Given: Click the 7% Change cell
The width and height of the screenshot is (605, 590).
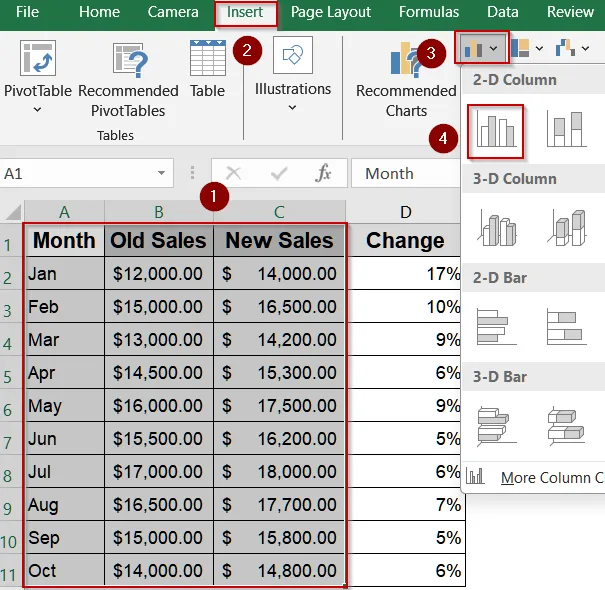Looking at the screenshot, I should point(405,504).
